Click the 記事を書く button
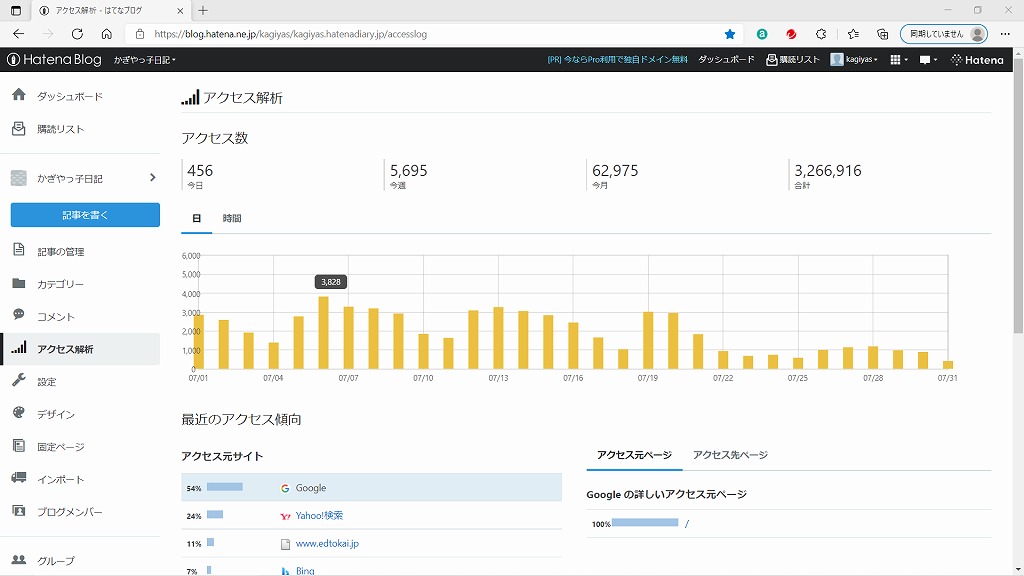The image size is (1024, 576). 85,215
